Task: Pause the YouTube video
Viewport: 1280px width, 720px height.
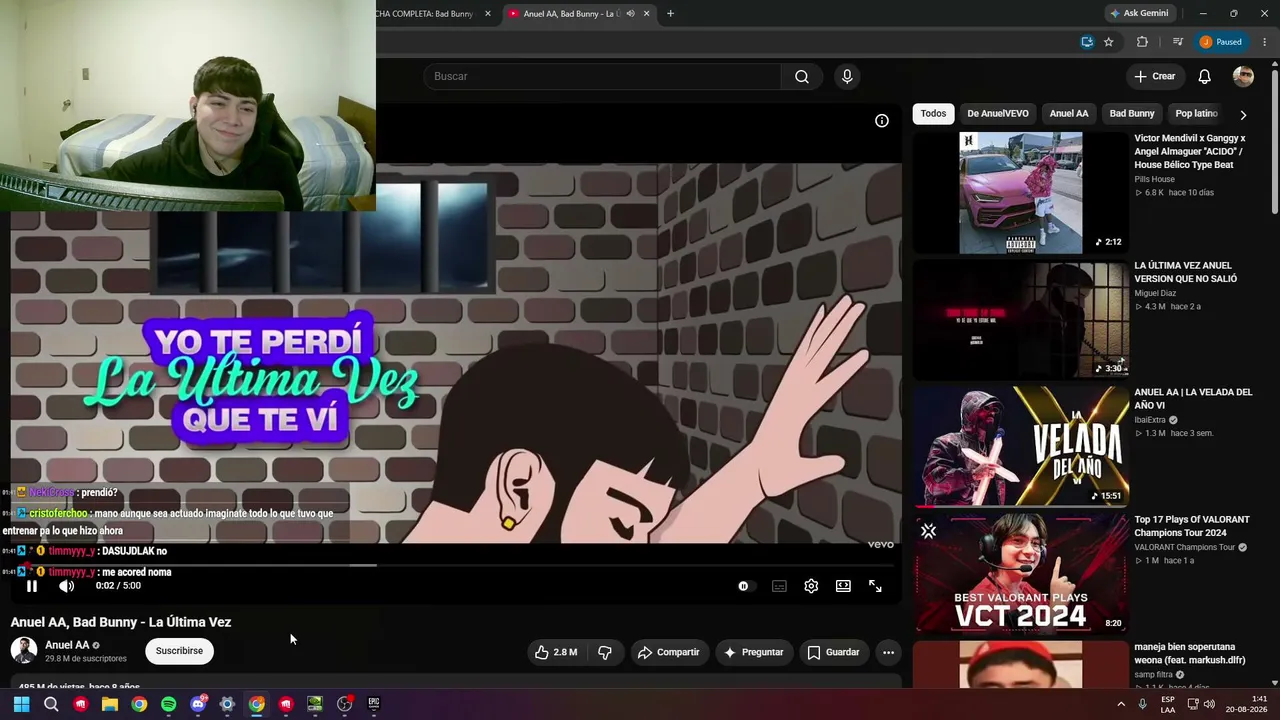Action: [x=32, y=586]
